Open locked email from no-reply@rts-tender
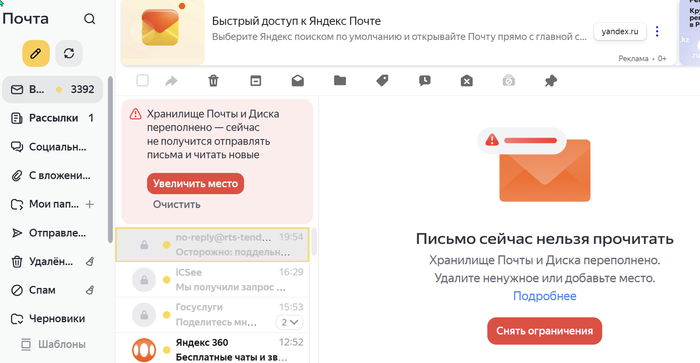This screenshot has height=363, width=700. 212,245
